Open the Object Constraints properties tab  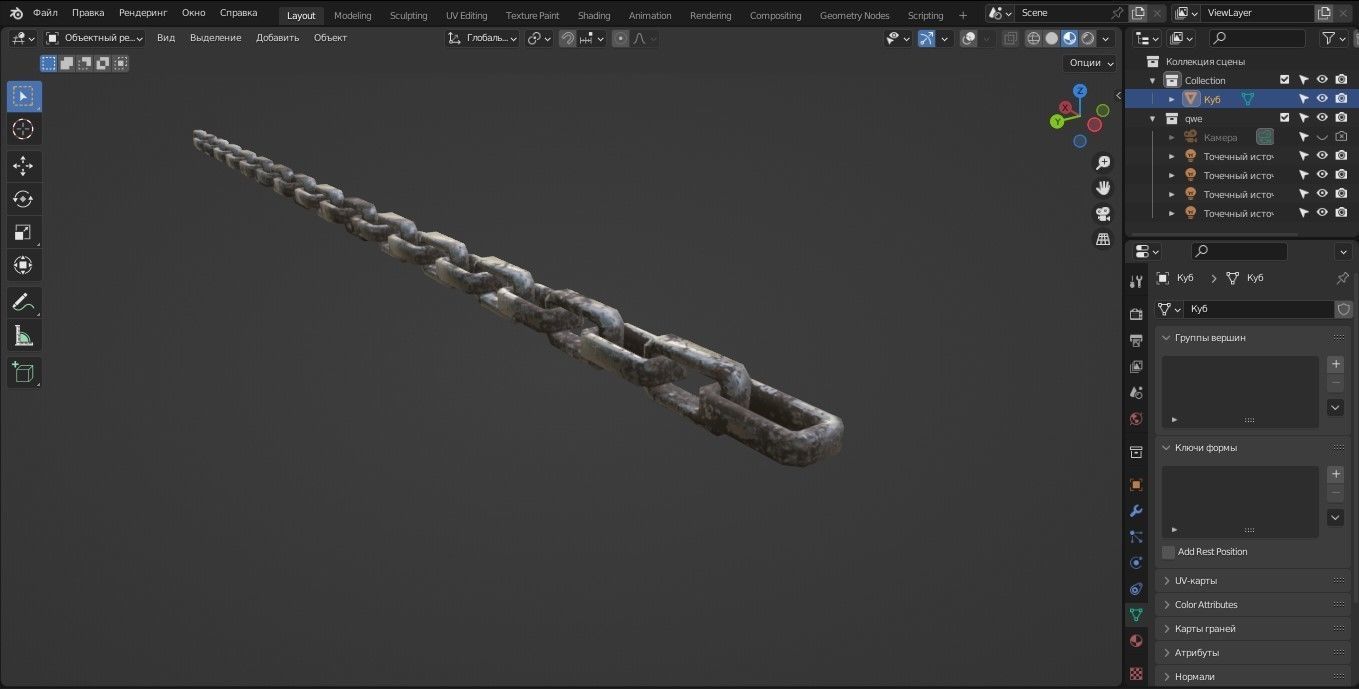1136,588
